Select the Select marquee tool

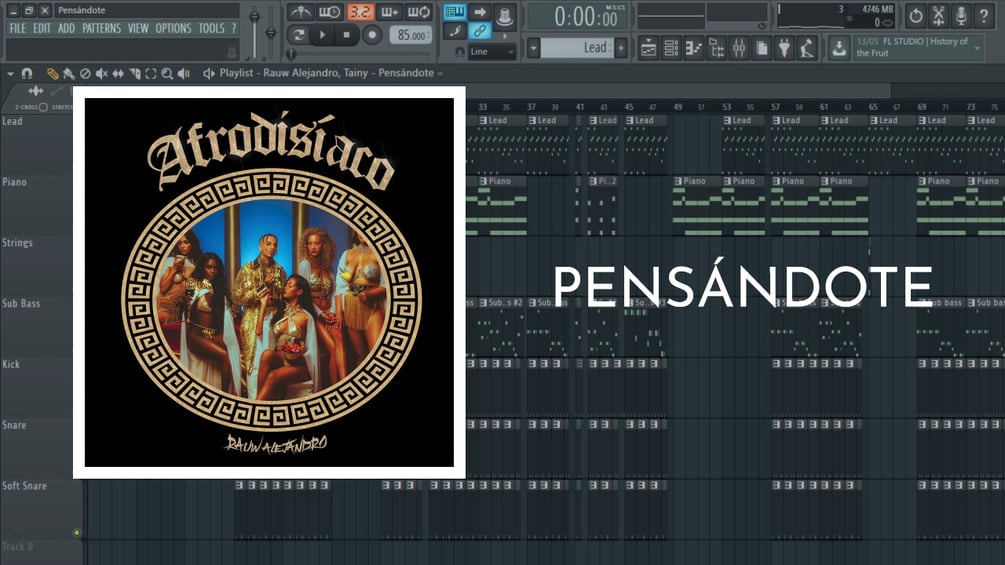[x=151, y=74]
